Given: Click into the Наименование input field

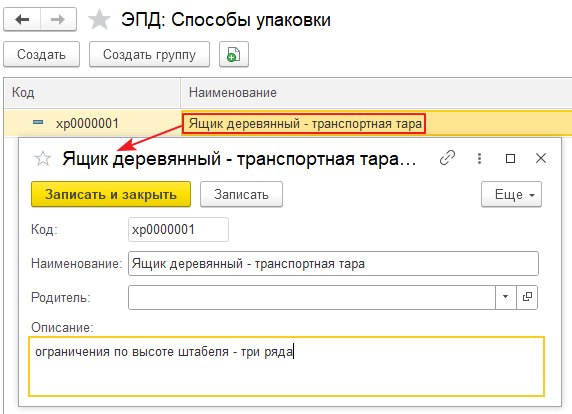Looking at the screenshot, I should click(333, 263).
